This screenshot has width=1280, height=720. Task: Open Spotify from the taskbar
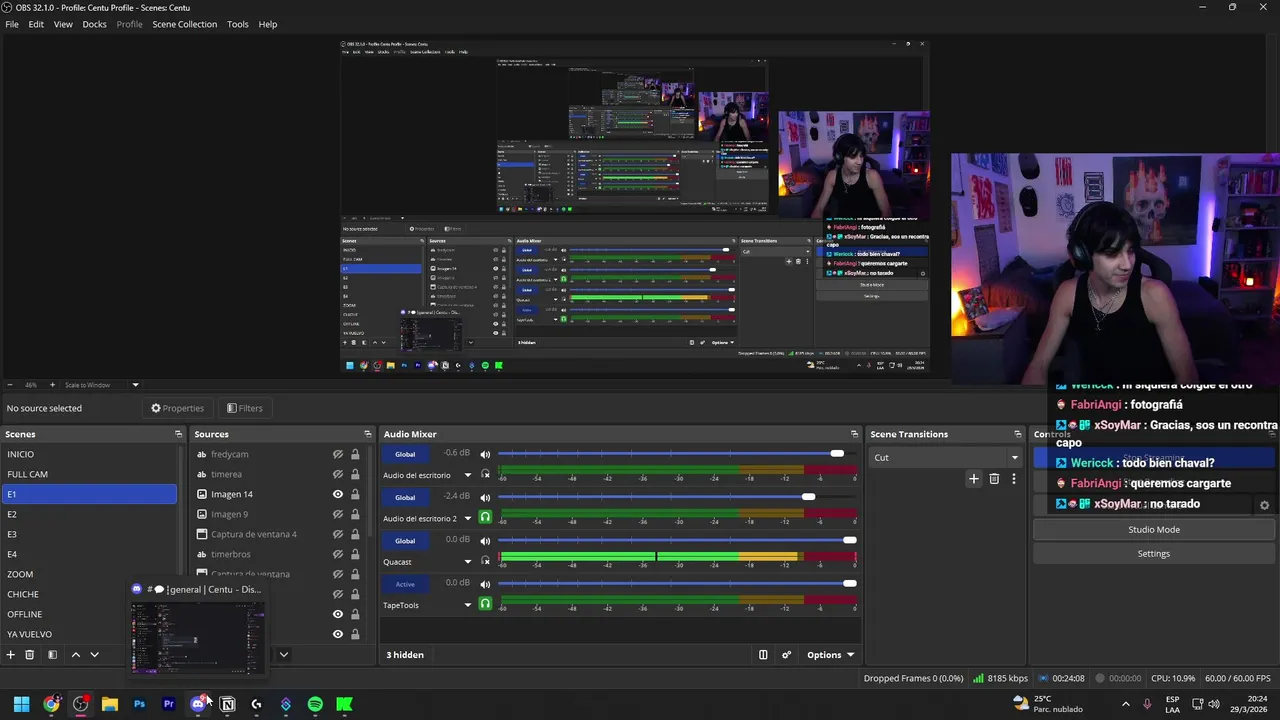tap(315, 704)
